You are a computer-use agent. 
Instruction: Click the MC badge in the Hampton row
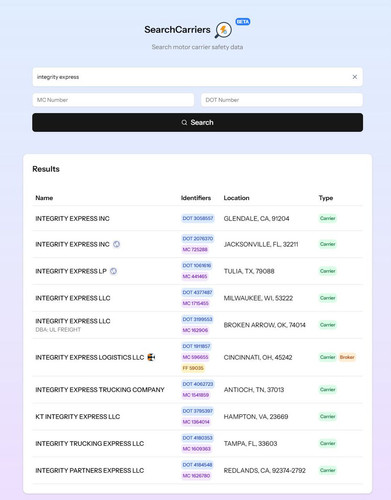click(x=196, y=422)
